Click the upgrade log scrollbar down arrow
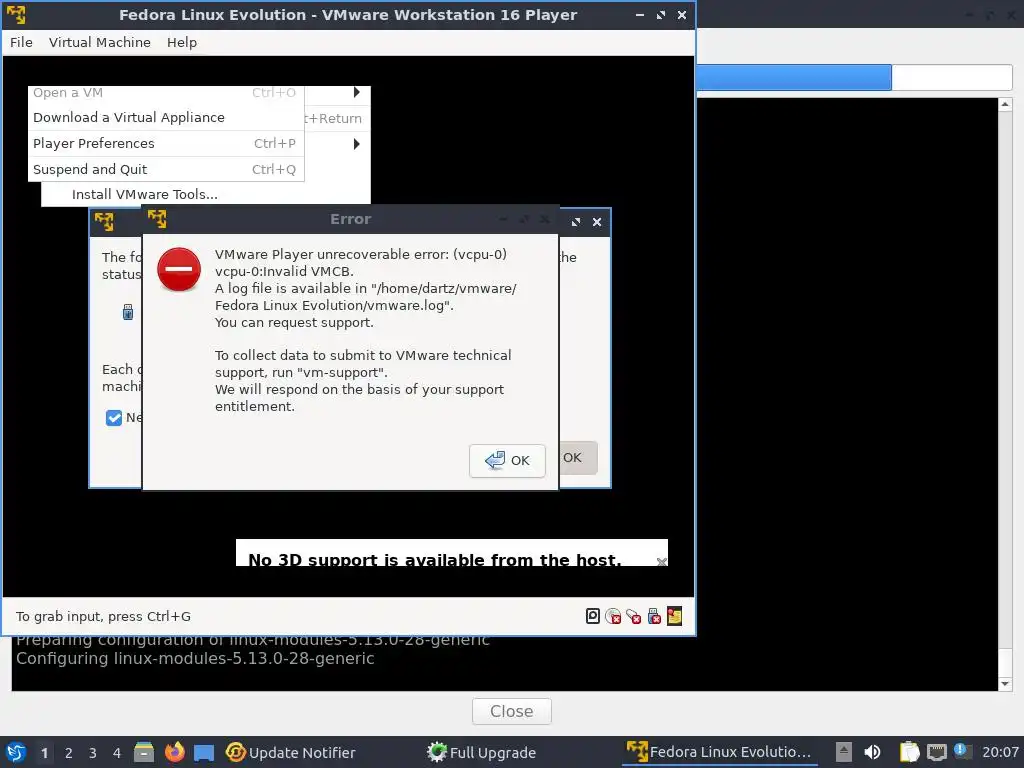Screen dimensions: 1024x768 (1005, 684)
